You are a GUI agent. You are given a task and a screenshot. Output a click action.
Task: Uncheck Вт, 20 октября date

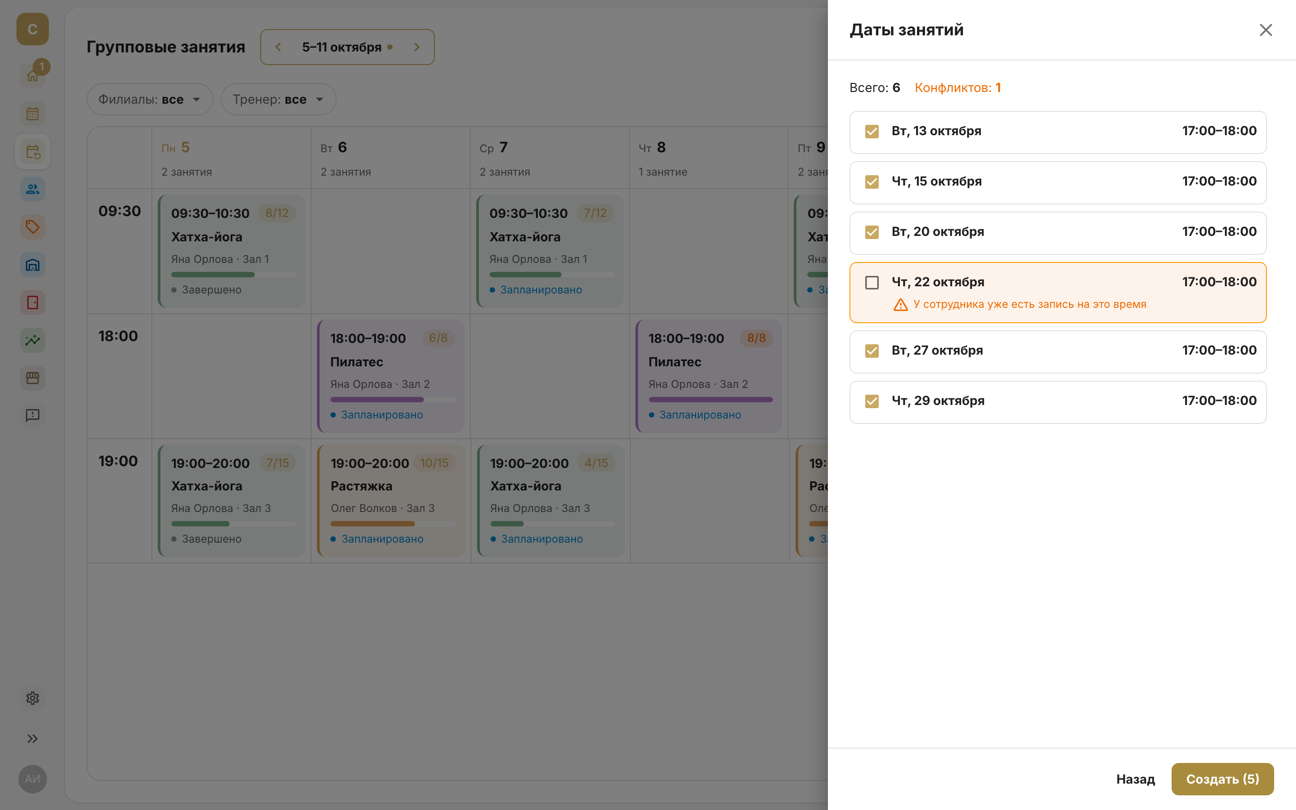[872, 232]
